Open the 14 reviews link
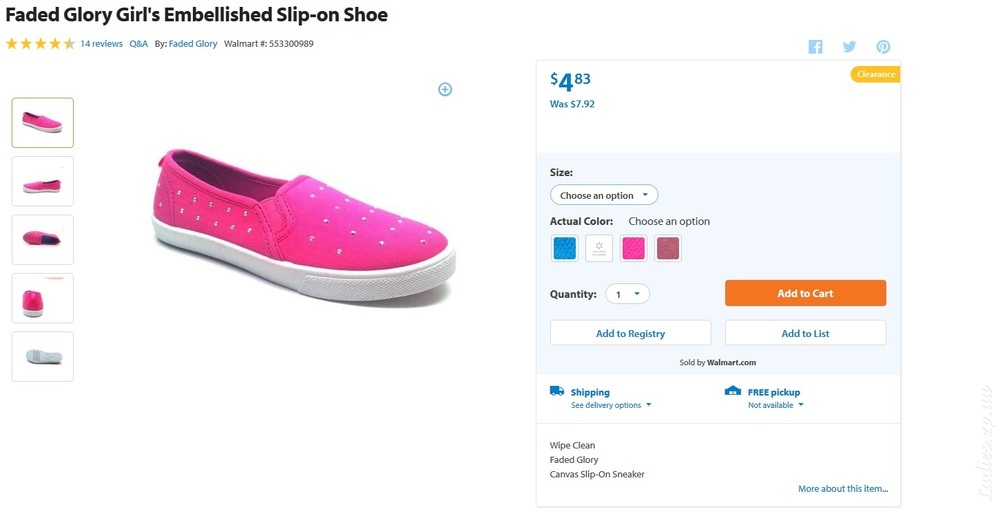Viewport: 1000px width, 509px height. coord(101,44)
